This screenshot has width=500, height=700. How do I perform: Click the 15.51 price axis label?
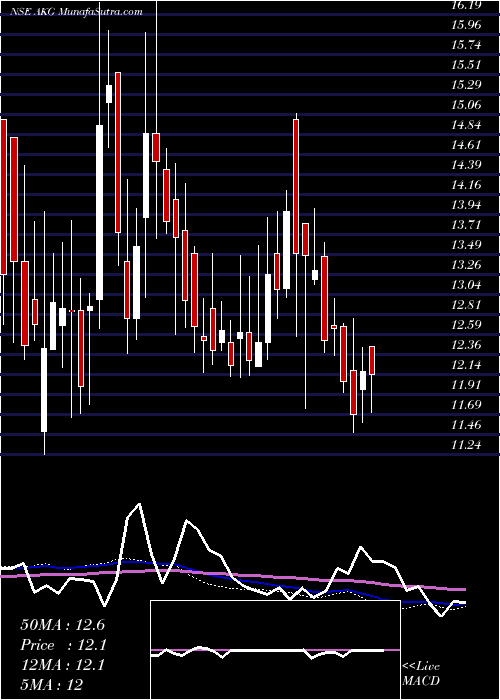(x=466, y=65)
